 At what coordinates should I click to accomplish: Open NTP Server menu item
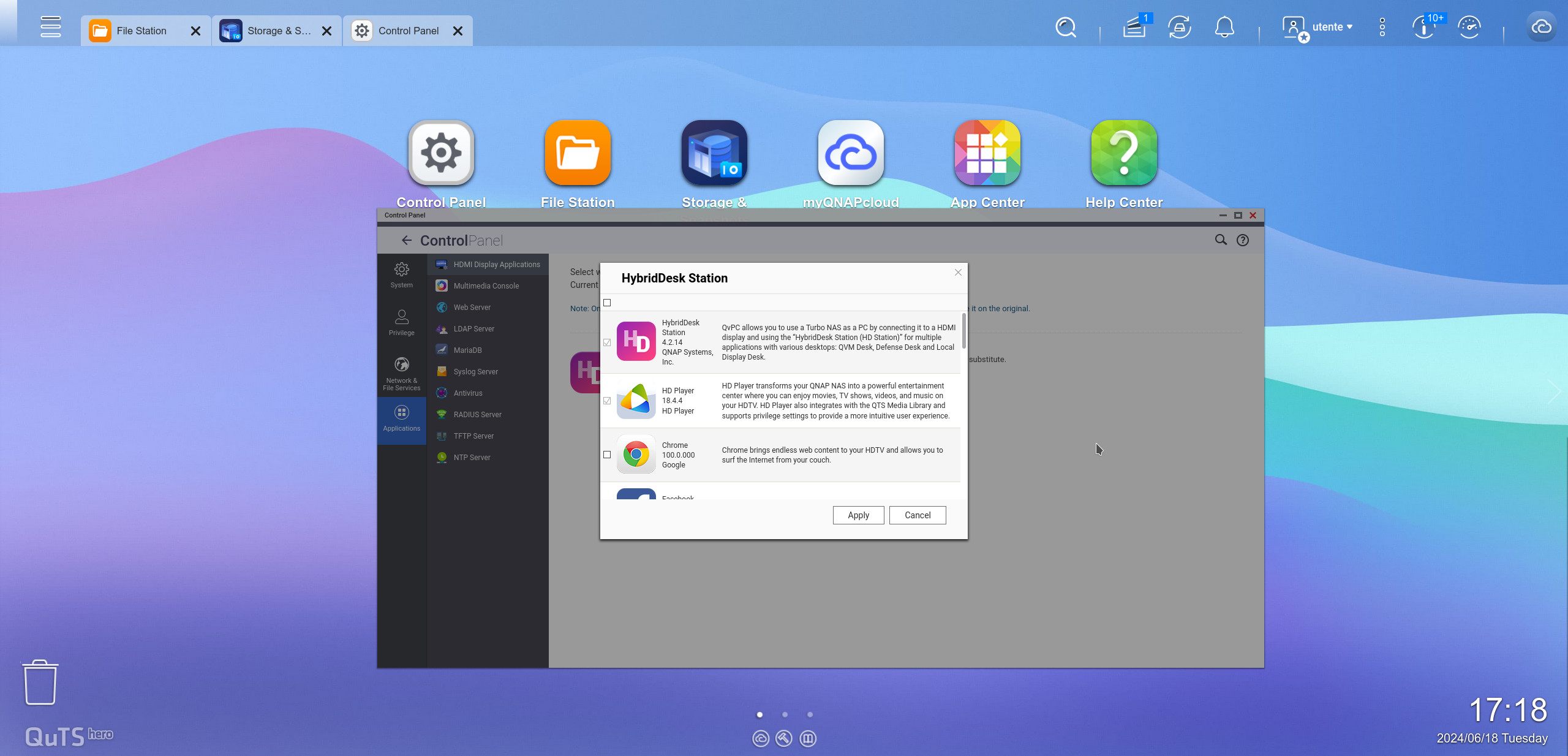click(x=488, y=458)
